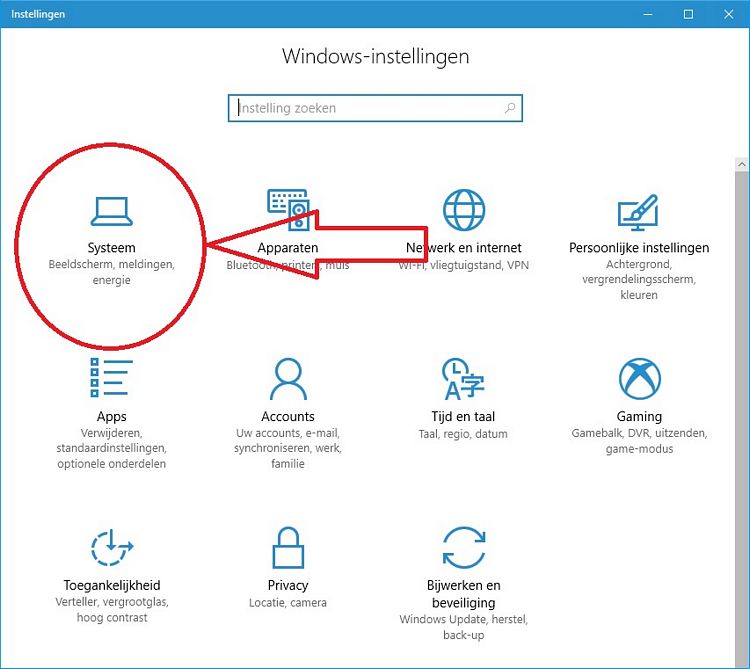Open Bijwerken en beveiliging sync icon
Viewport: 750px width, 669px height.
point(463,548)
